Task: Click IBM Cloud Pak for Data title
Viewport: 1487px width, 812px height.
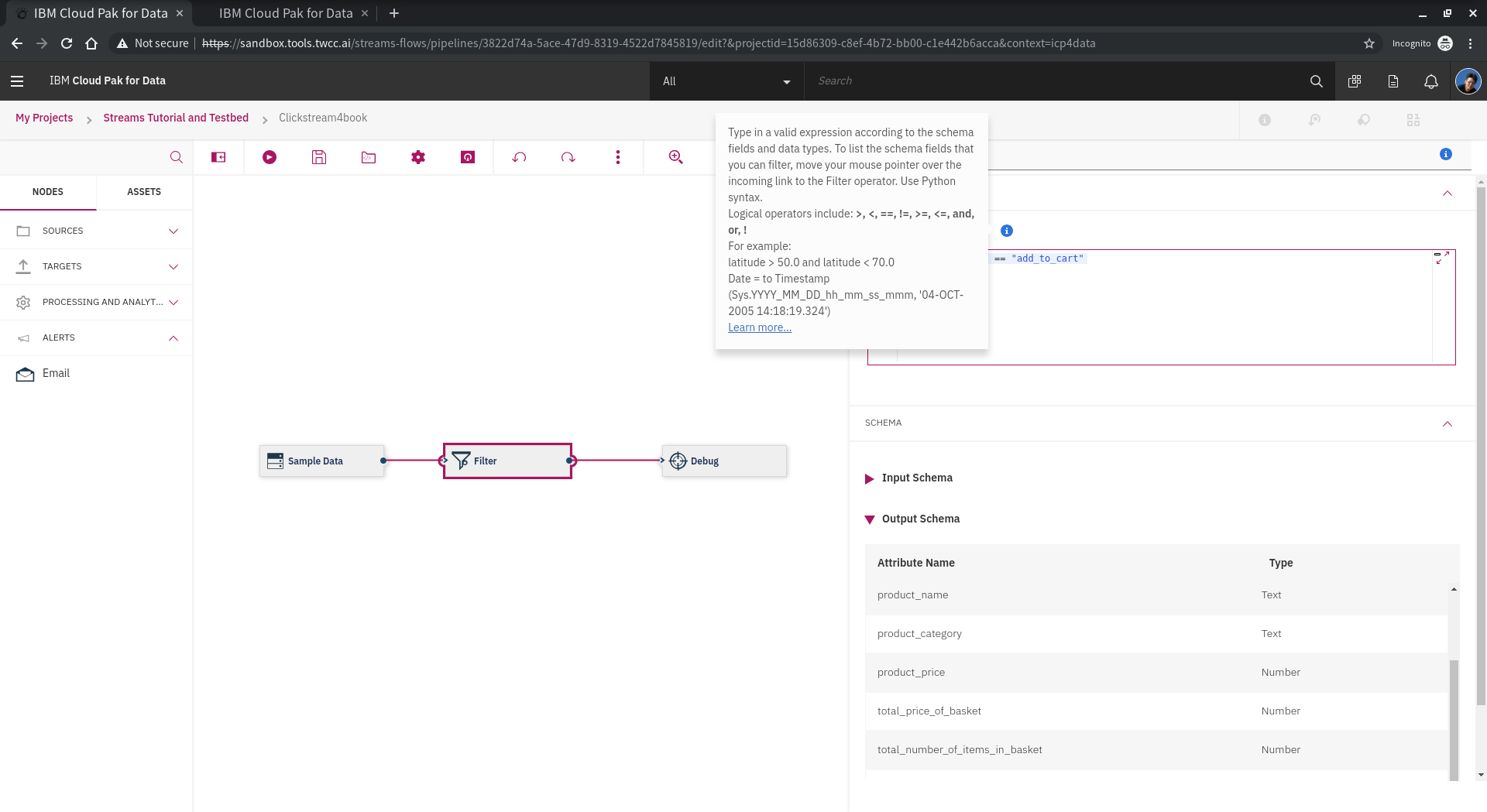Action: click(x=108, y=81)
